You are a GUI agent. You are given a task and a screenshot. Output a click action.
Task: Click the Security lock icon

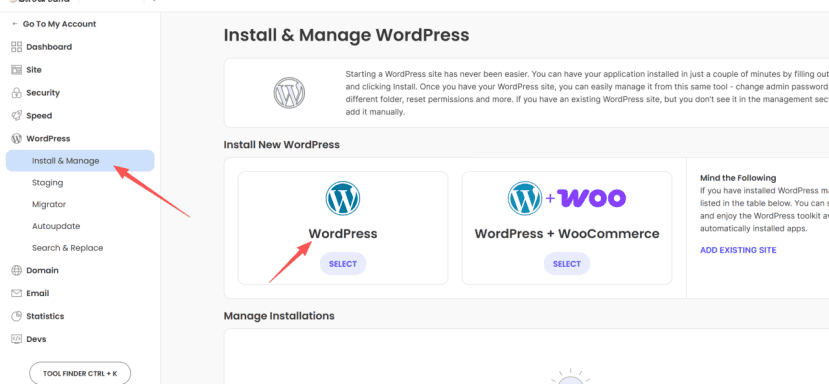[16, 93]
